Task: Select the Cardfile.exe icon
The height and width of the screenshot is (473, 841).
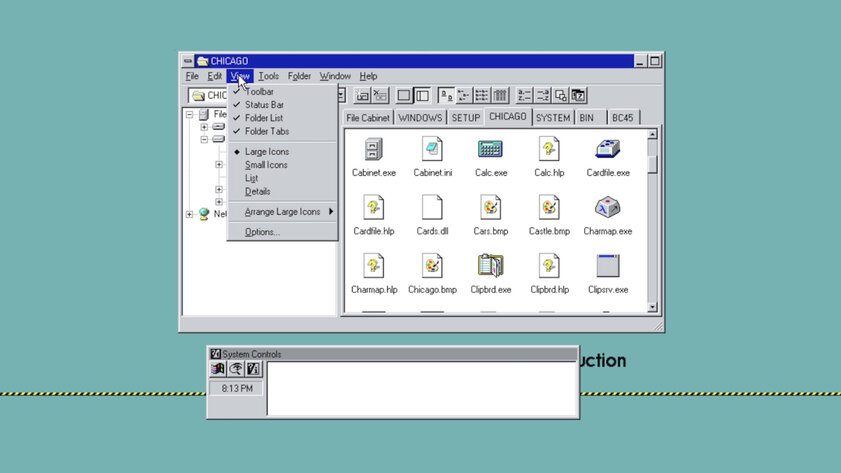Action: coord(608,149)
